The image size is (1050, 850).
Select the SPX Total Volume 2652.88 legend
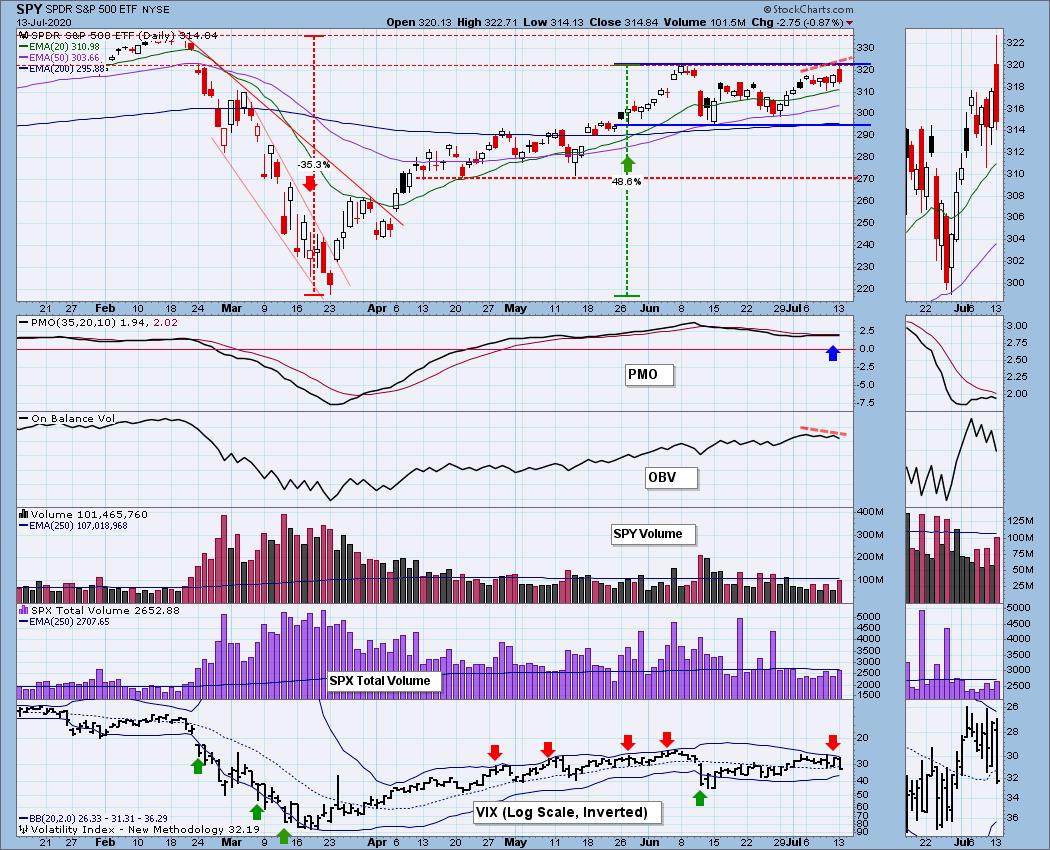click(99, 610)
